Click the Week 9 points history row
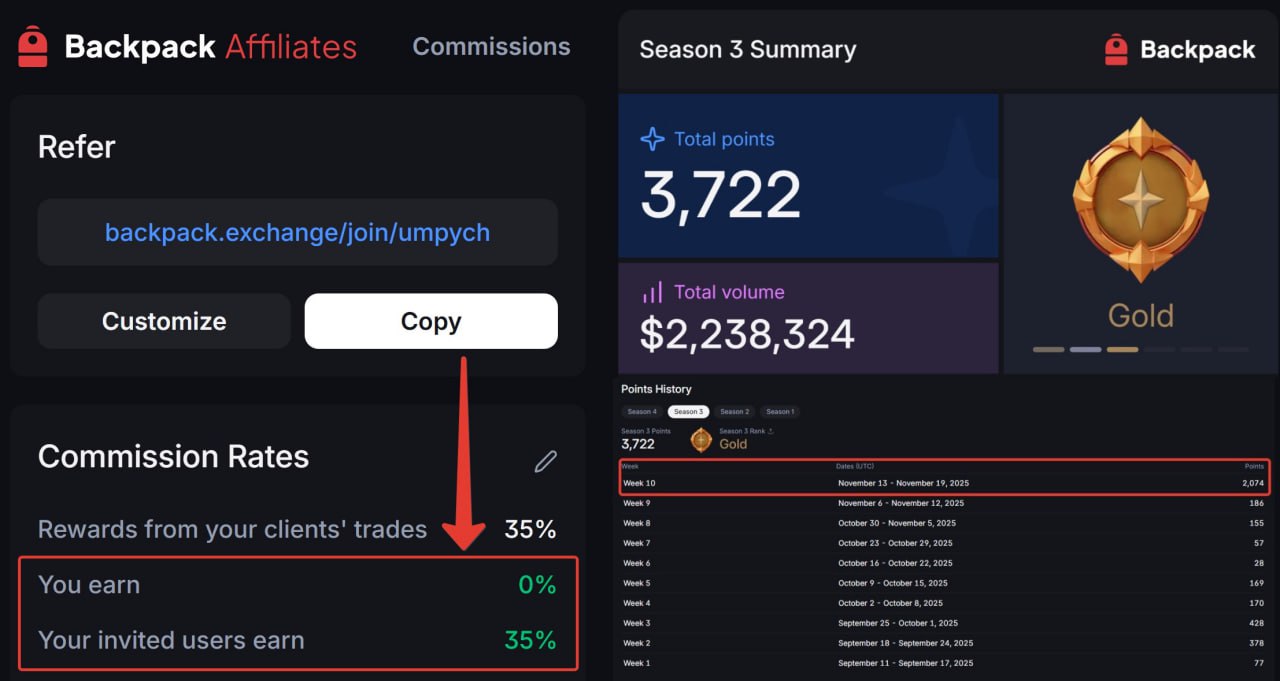Screen dimensions: 1280x681 tap(943, 503)
